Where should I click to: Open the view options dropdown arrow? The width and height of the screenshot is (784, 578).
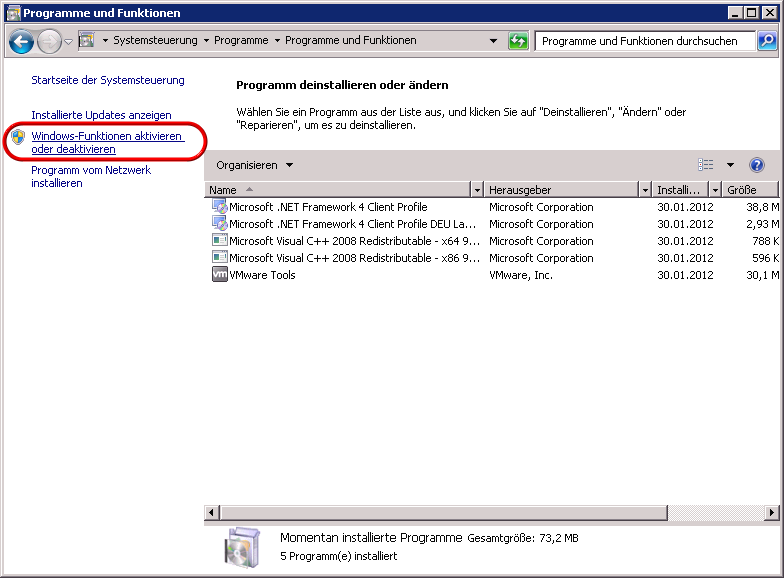730,165
